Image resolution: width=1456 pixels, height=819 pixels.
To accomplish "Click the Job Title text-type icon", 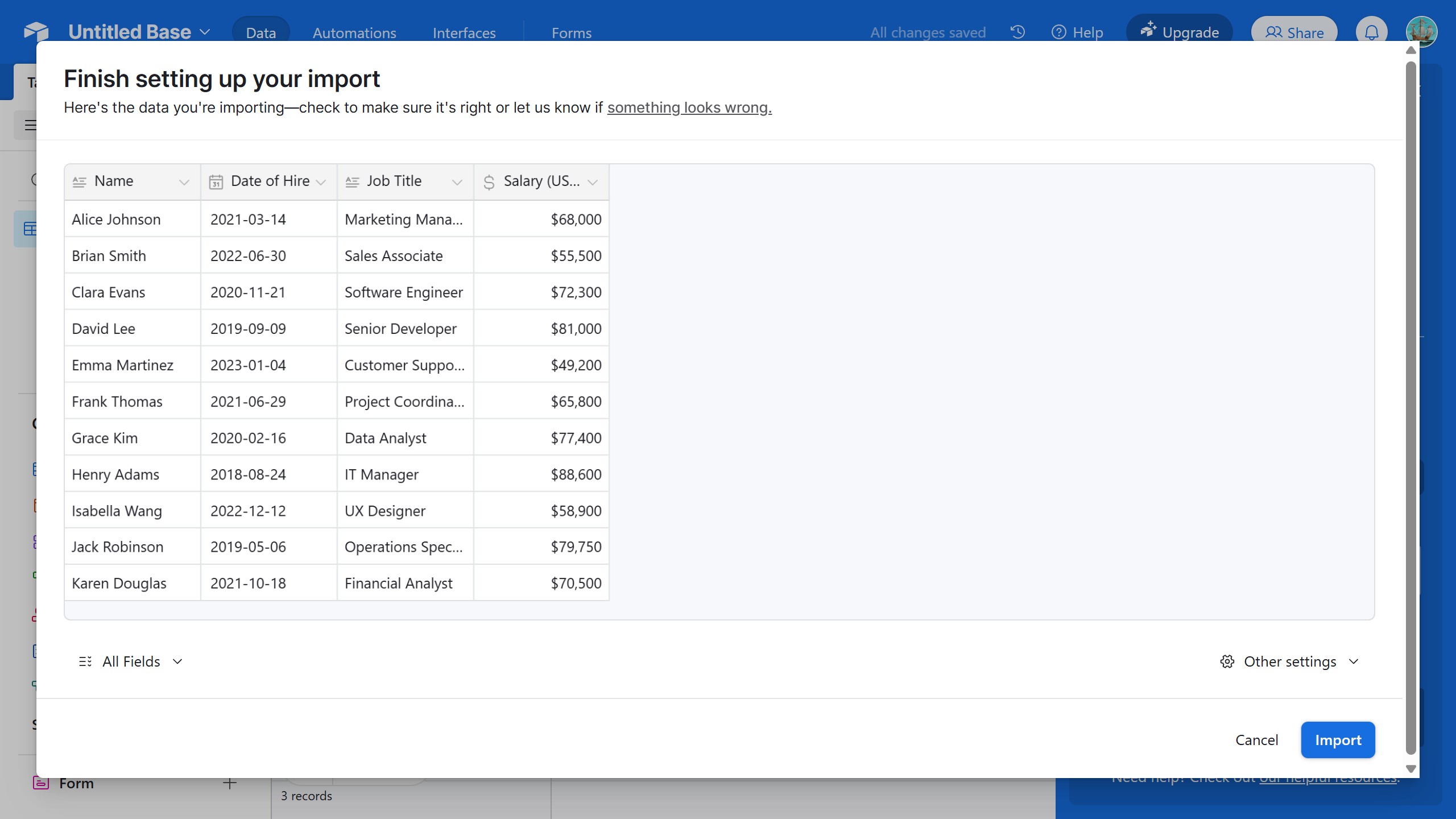I will [x=352, y=182].
